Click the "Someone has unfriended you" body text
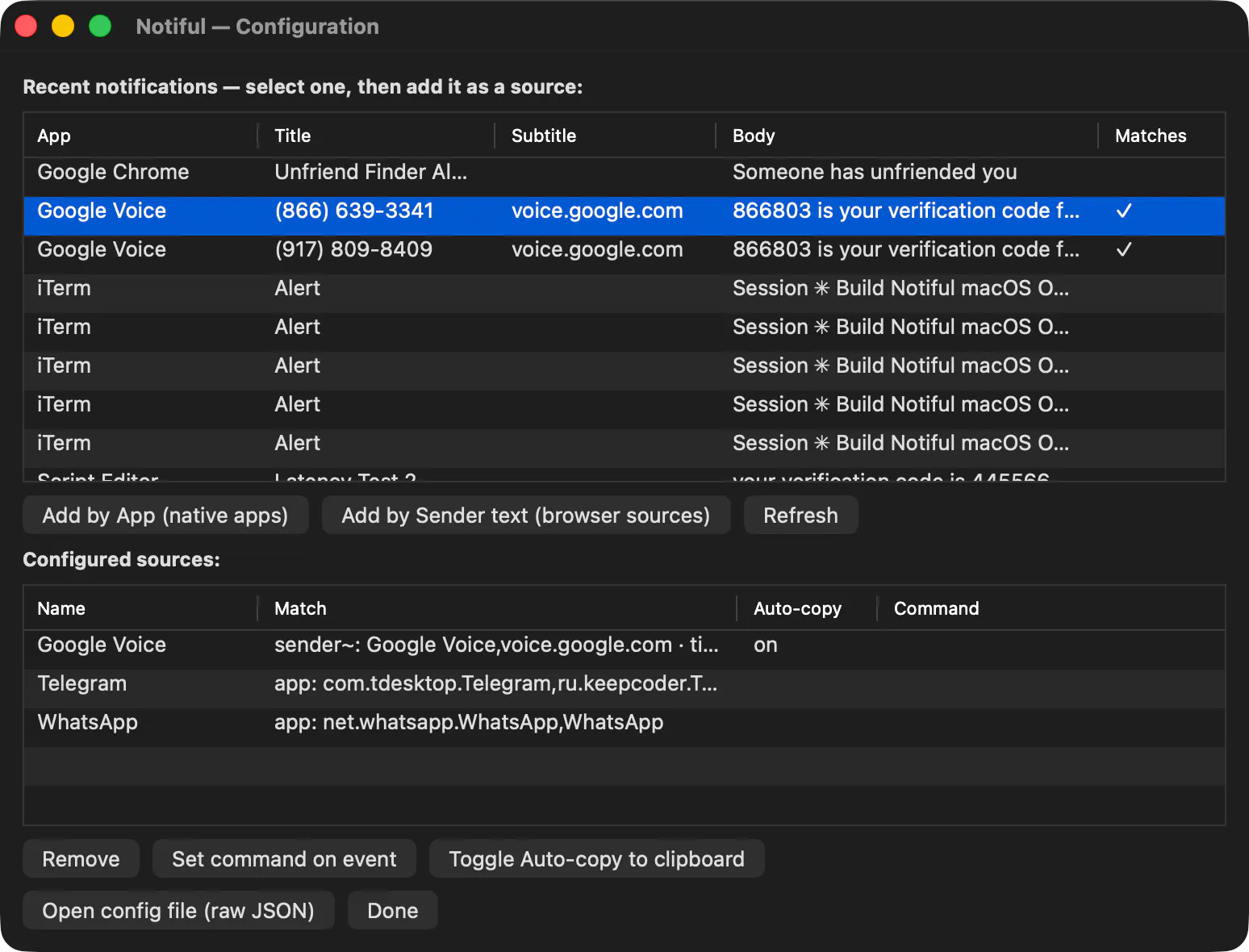1249x952 pixels. click(875, 172)
